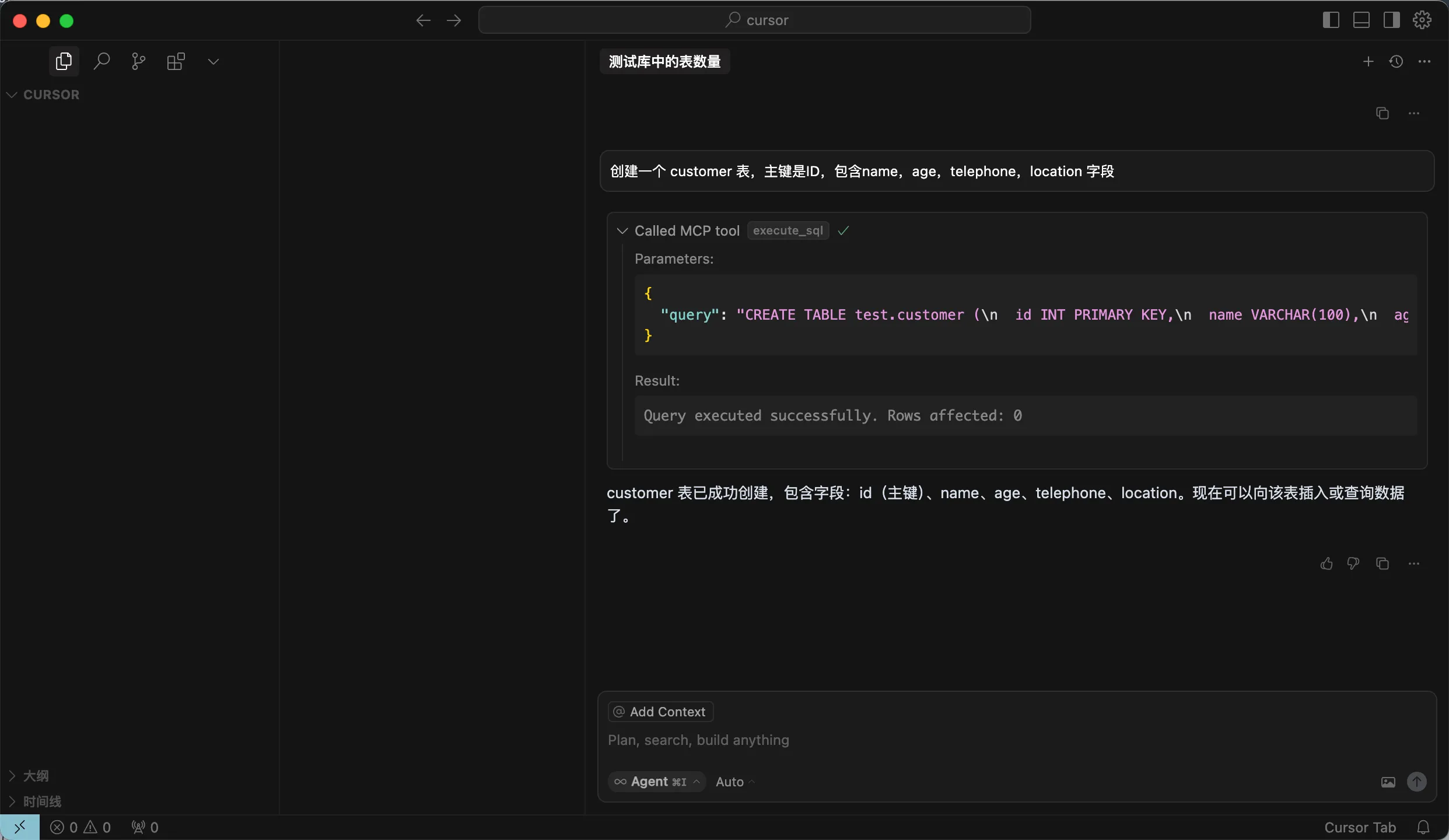Toggle right AI pane layout

click(1392, 20)
